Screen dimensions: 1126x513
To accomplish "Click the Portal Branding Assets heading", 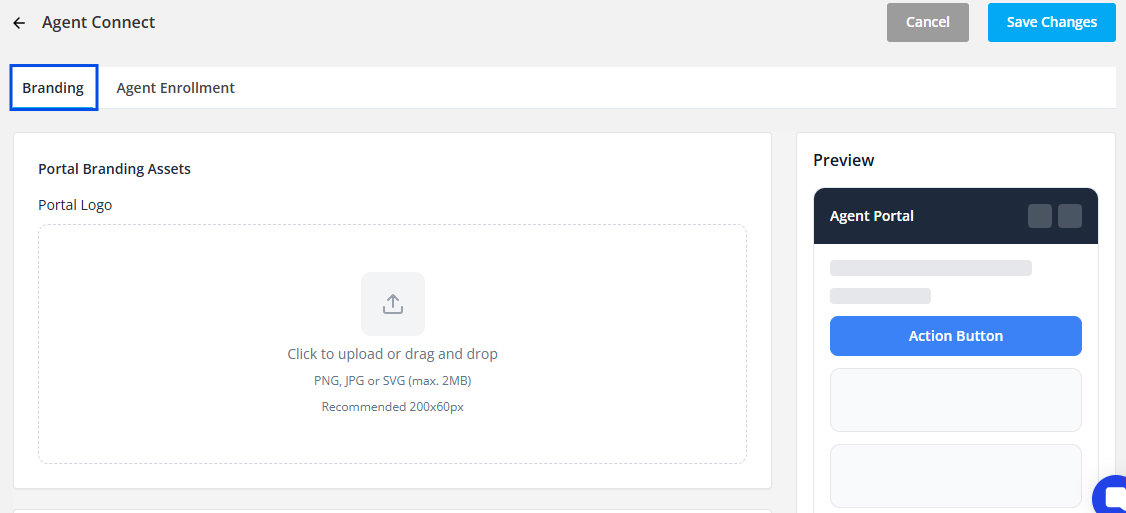I will (x=114, y=169).
